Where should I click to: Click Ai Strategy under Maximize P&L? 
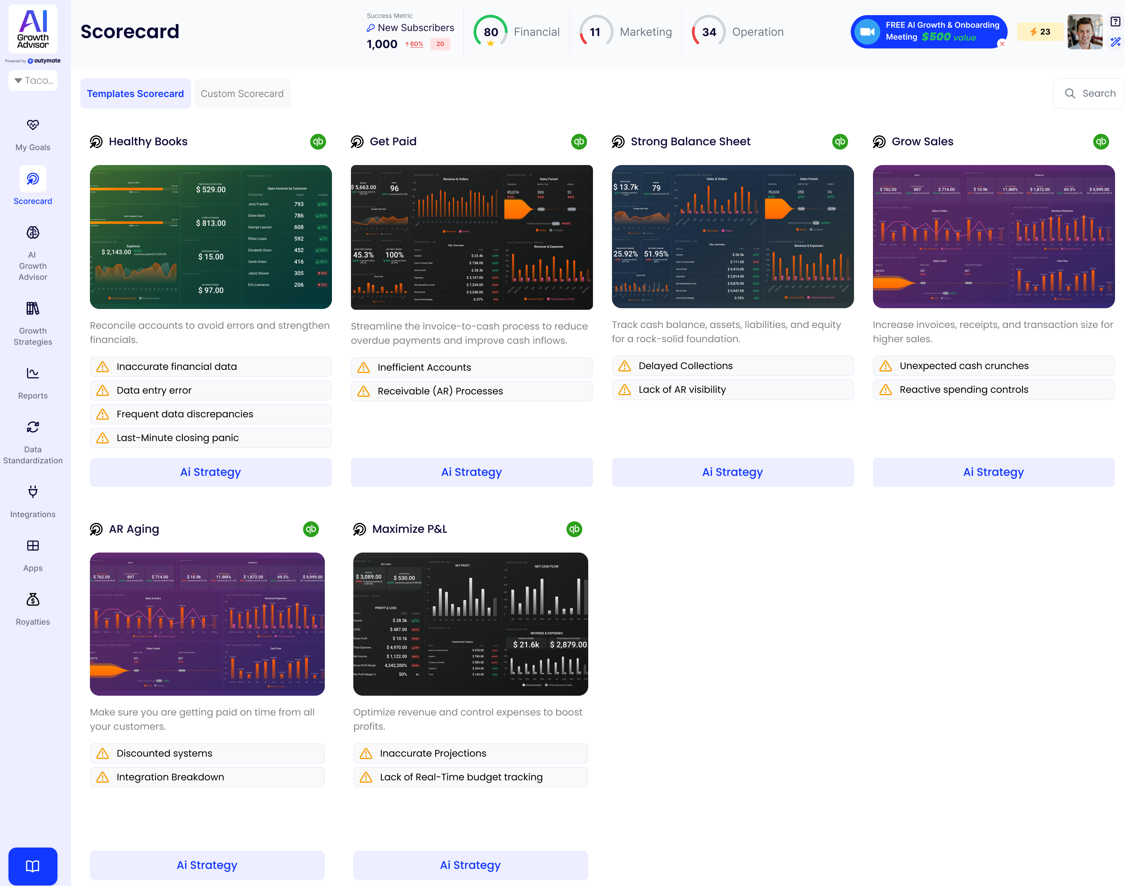tap(470, 865)
